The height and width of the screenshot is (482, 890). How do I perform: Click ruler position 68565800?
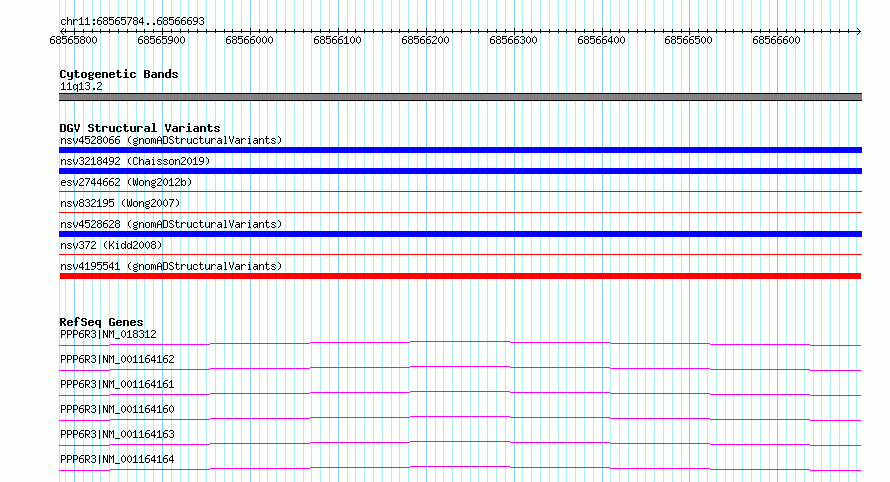point(73,40)
